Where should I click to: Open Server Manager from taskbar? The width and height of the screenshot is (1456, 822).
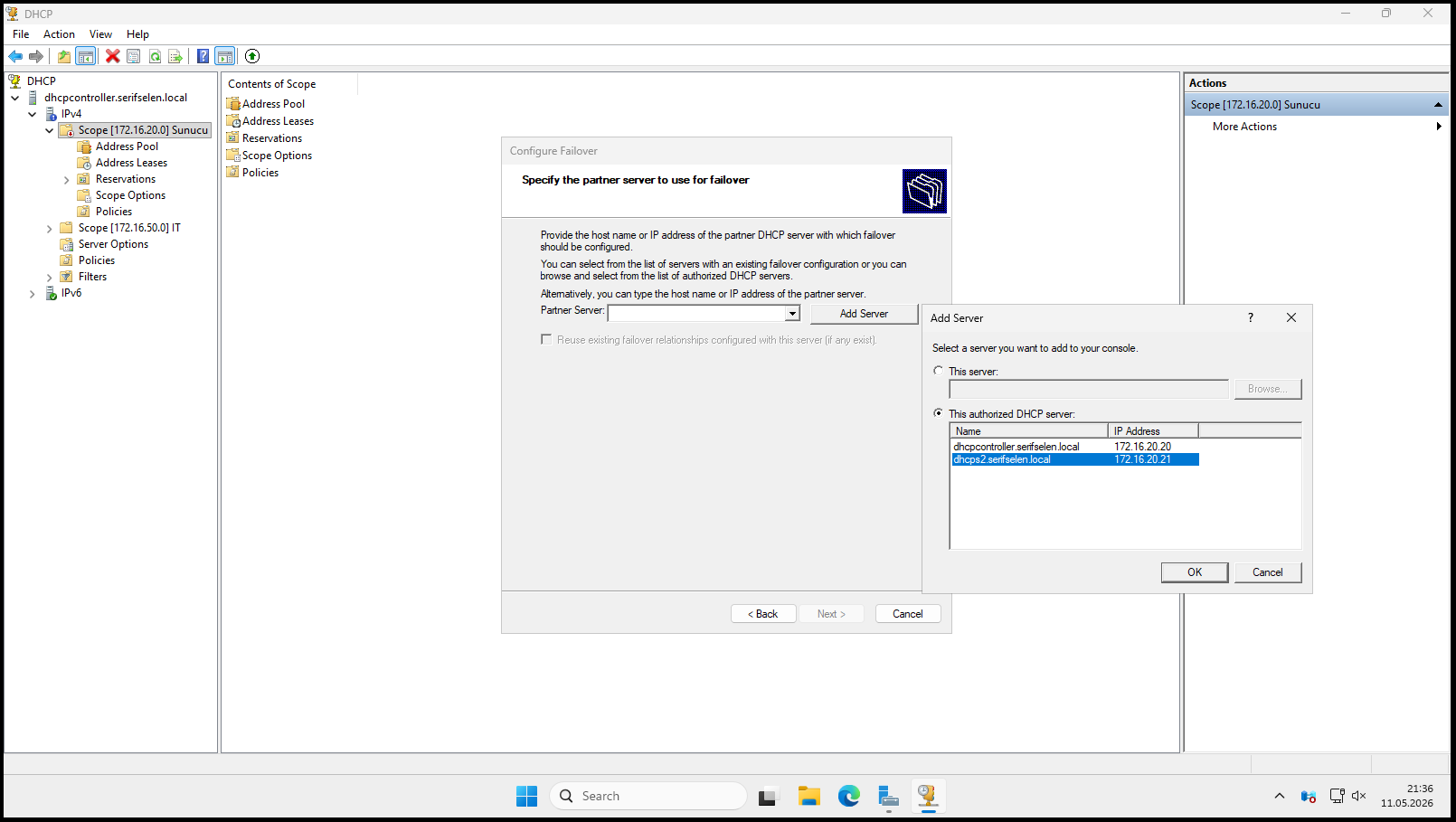pyautogui.click(x=889, y=796)
